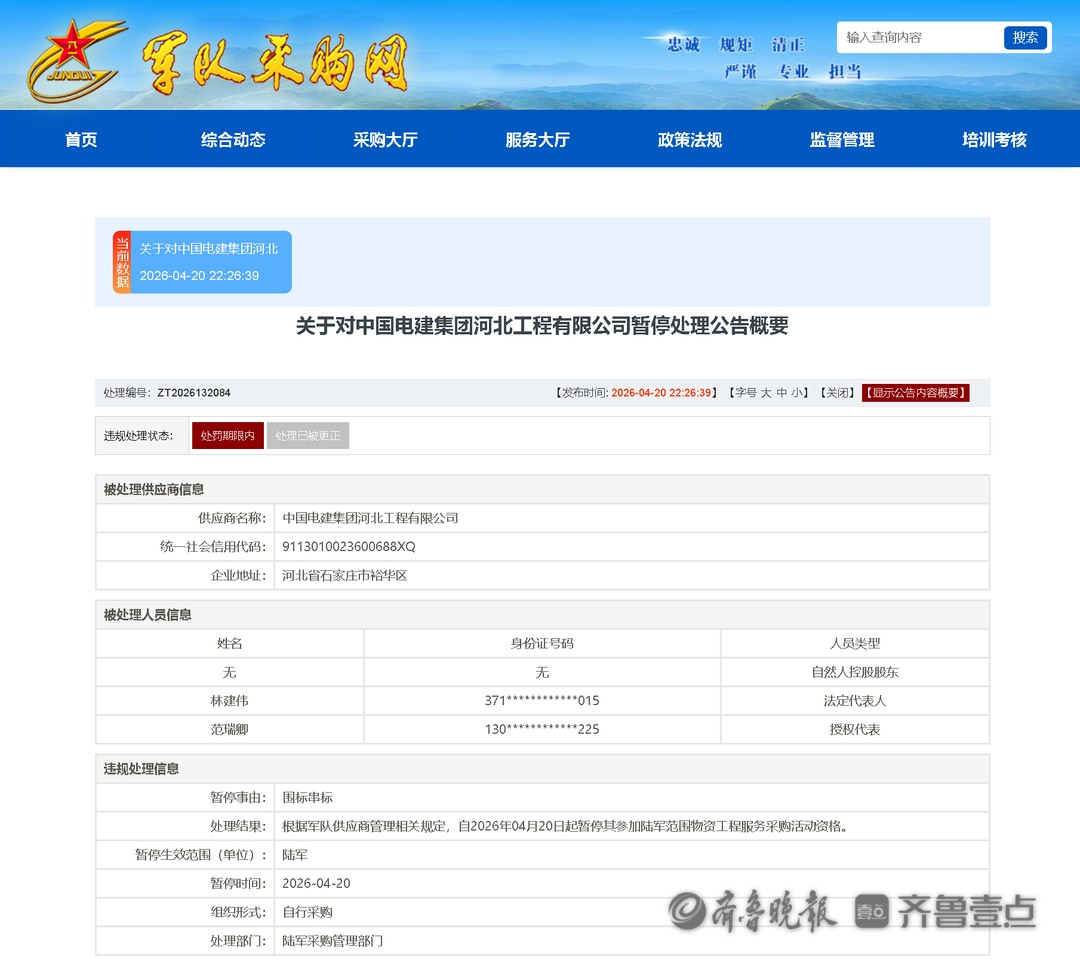Open the 首页 navigation menu item
This screenshot has height=978, width=1080.
(81, 140)
